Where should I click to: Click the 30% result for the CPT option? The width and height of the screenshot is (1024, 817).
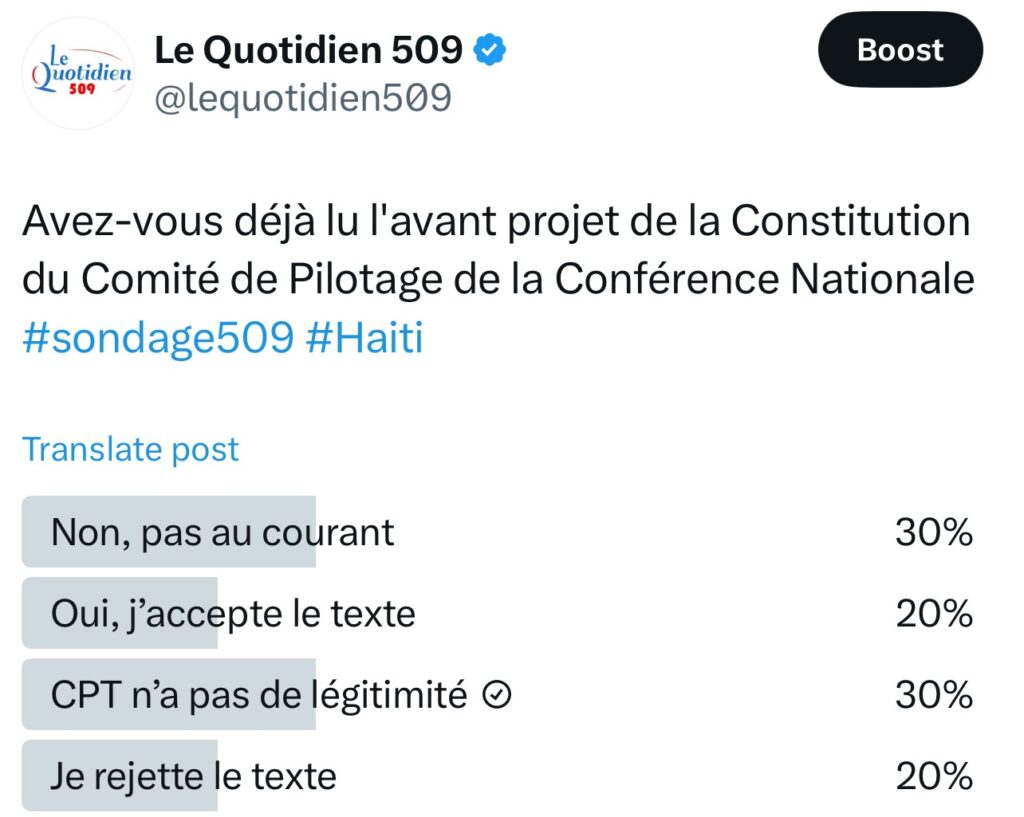coord(934,694)
